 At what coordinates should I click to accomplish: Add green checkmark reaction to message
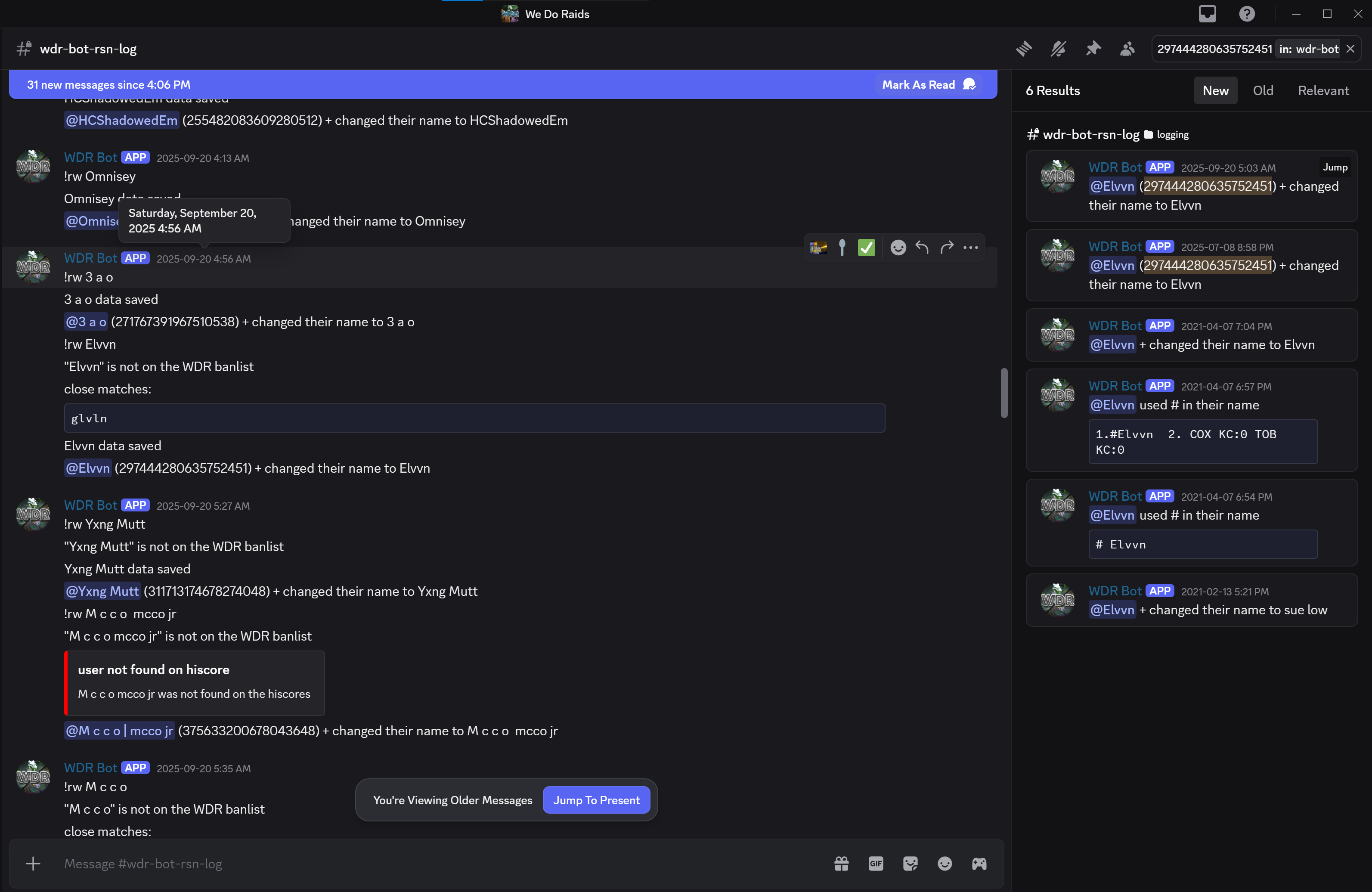tap(867, 248)
